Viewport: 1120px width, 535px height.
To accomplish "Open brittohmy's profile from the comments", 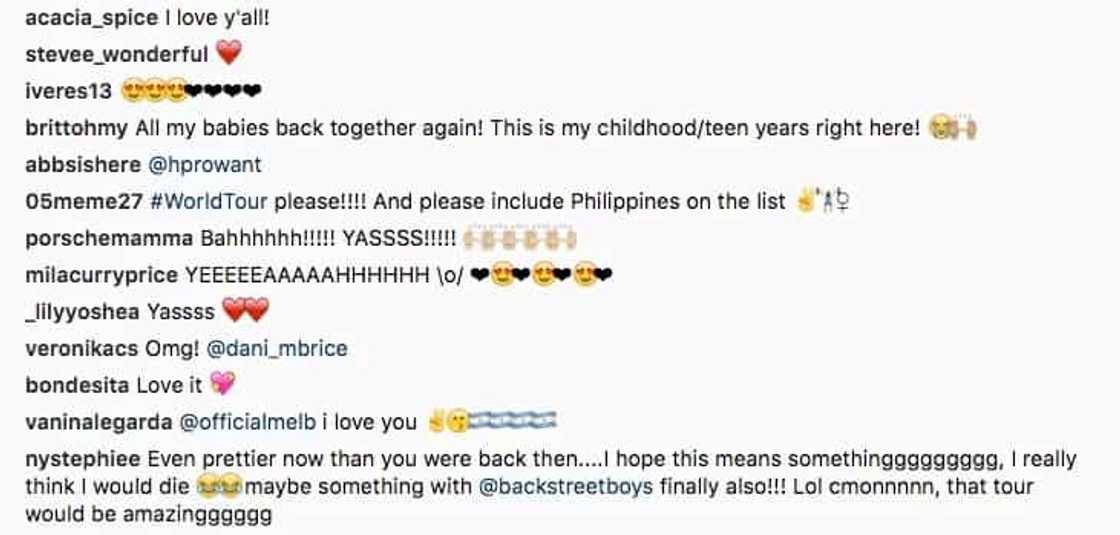I will tap(76, 128).
